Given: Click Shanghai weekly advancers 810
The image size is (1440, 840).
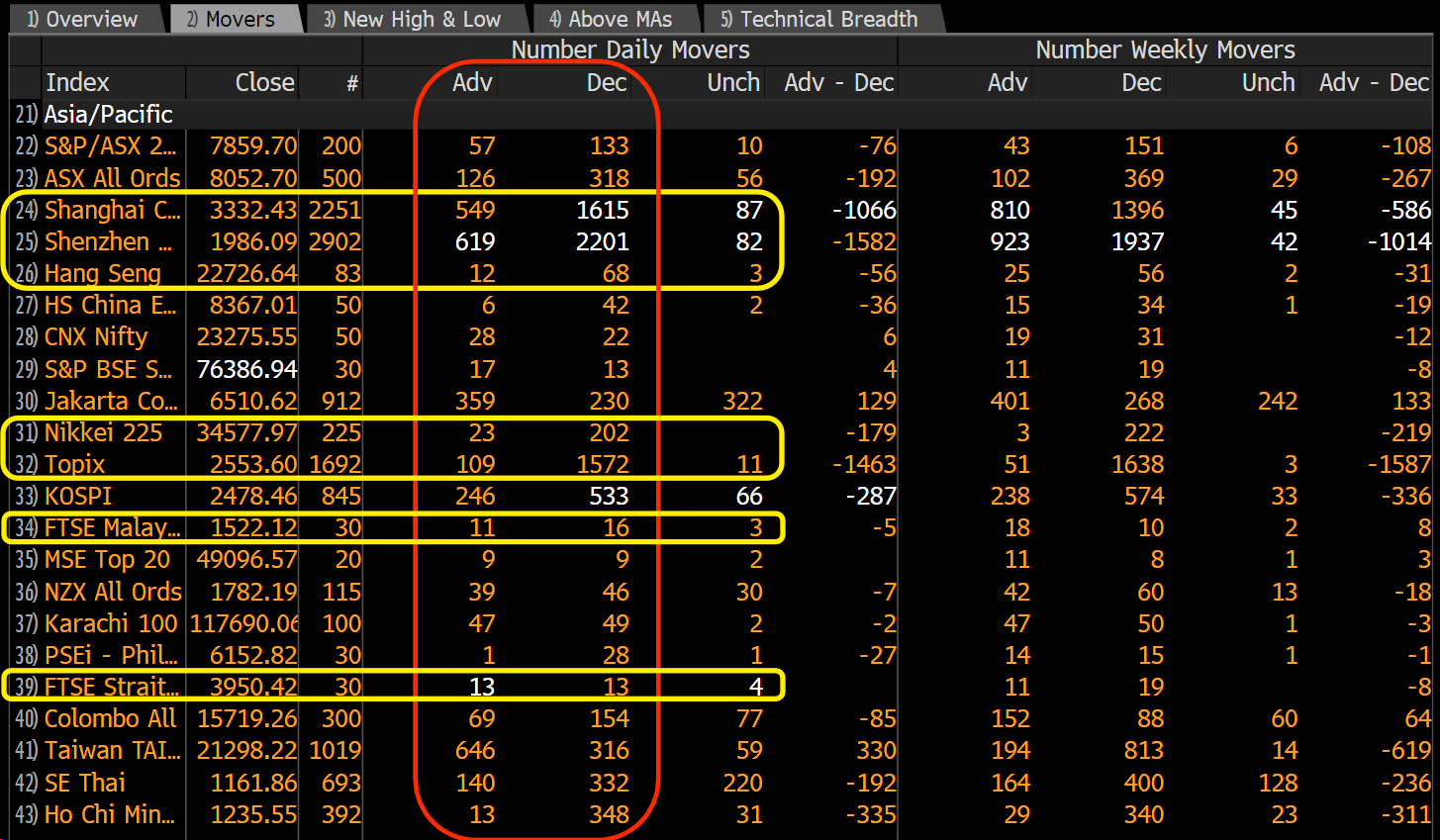Looking at the screenshot, I should click(1009, 210).
